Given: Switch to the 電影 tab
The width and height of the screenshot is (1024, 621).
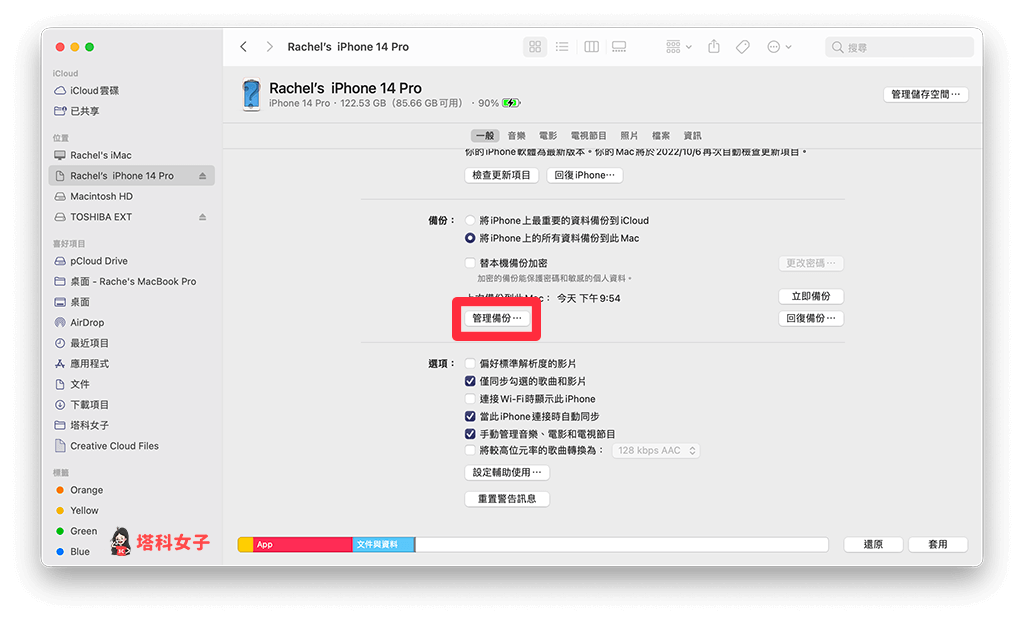Looking at the screenshot, I should coord(548,136).
